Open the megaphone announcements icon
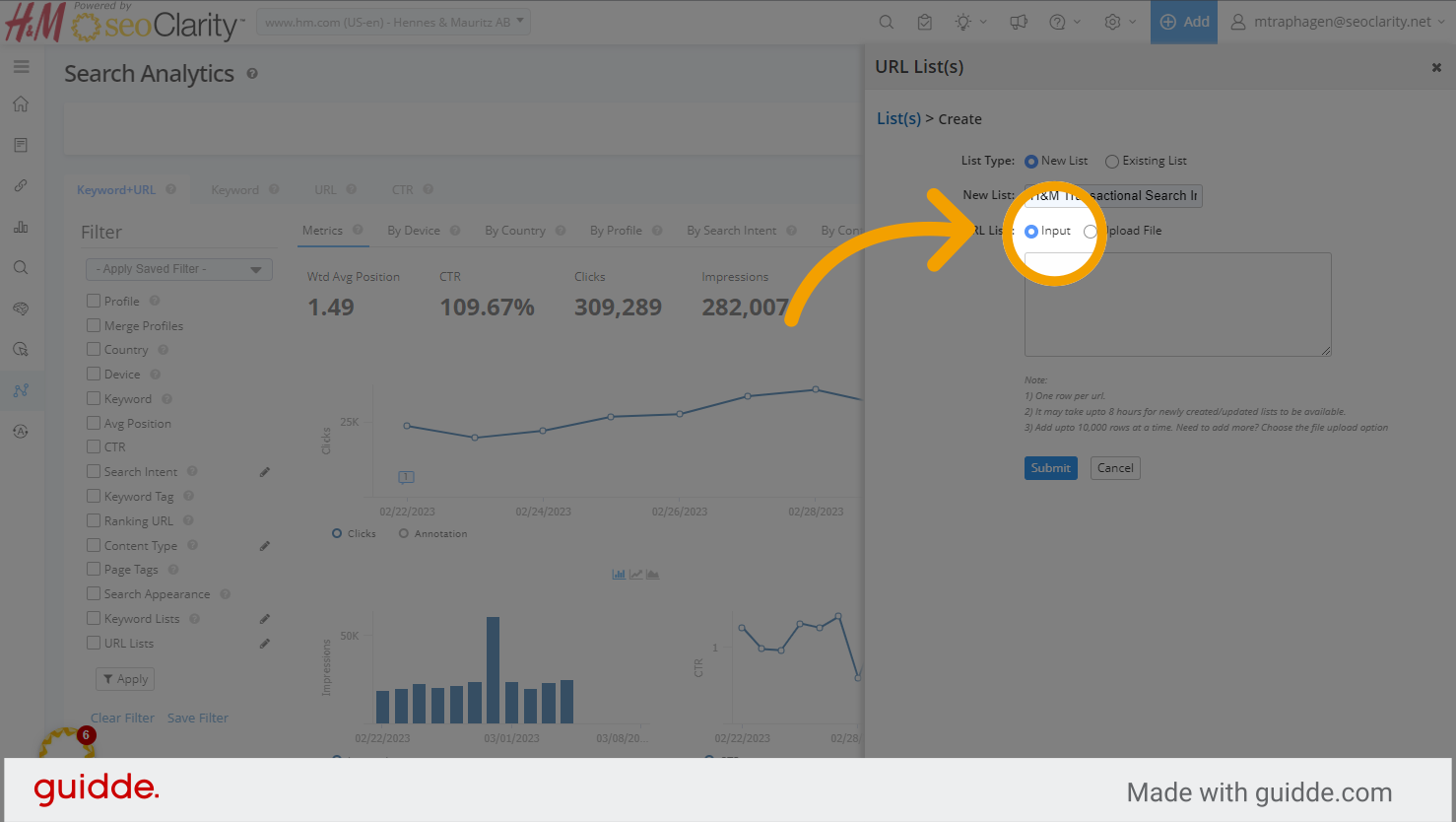The width and height of the screenshot is (1456, 822). (x=1019, y=22)
